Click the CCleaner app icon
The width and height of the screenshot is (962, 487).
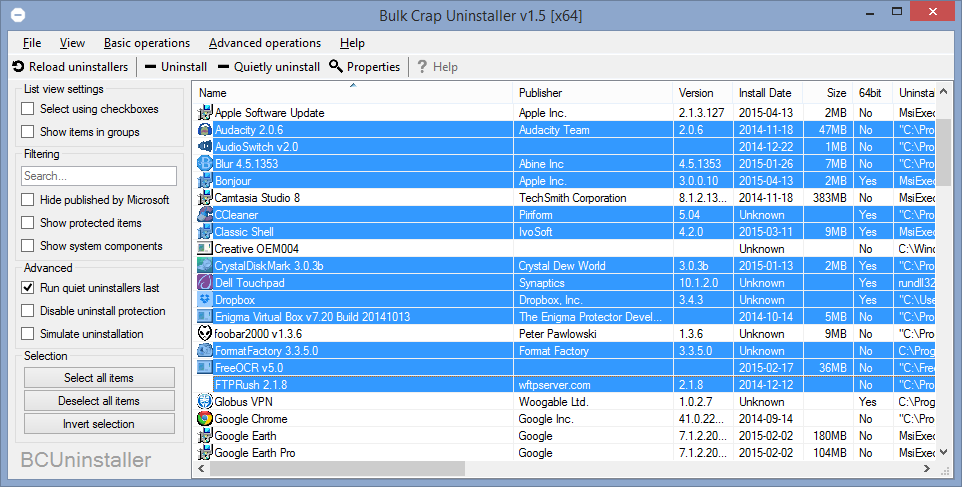[x=205, y=215]
